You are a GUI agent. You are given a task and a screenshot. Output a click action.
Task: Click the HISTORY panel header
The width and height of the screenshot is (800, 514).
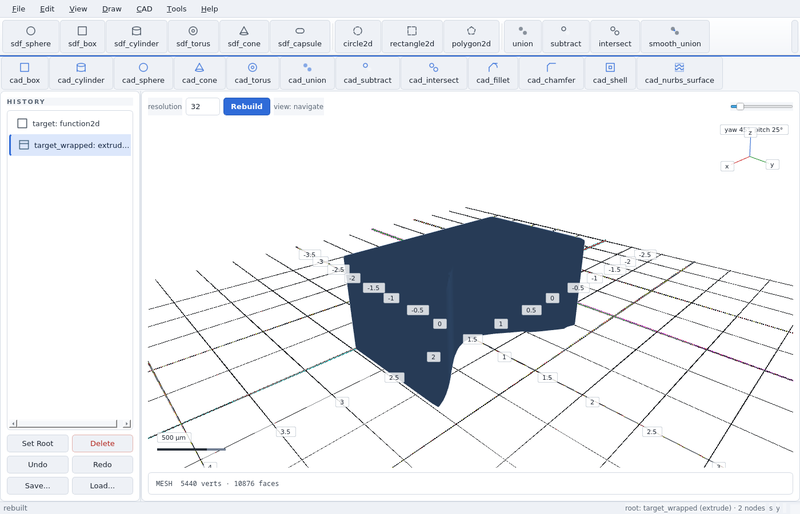click(x=26, y=102)
